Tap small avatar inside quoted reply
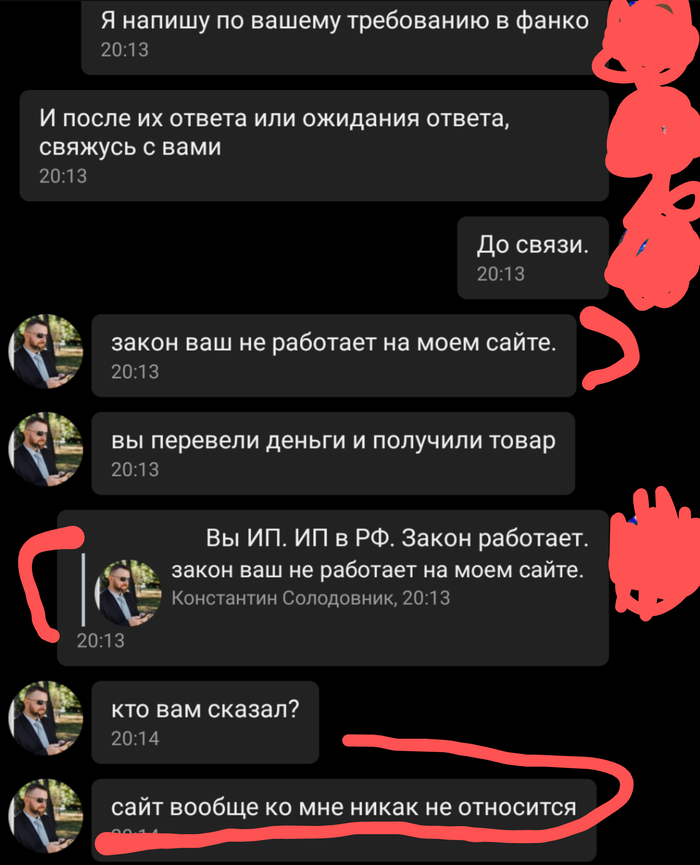The height and width of the screenshot is (865, 700). click(x=128, y=593)
